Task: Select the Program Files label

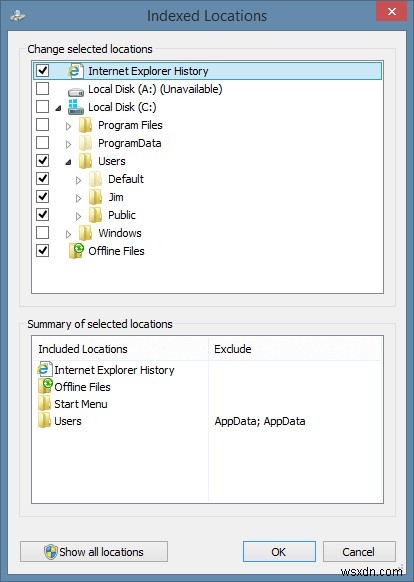Action: pos(130,125)
